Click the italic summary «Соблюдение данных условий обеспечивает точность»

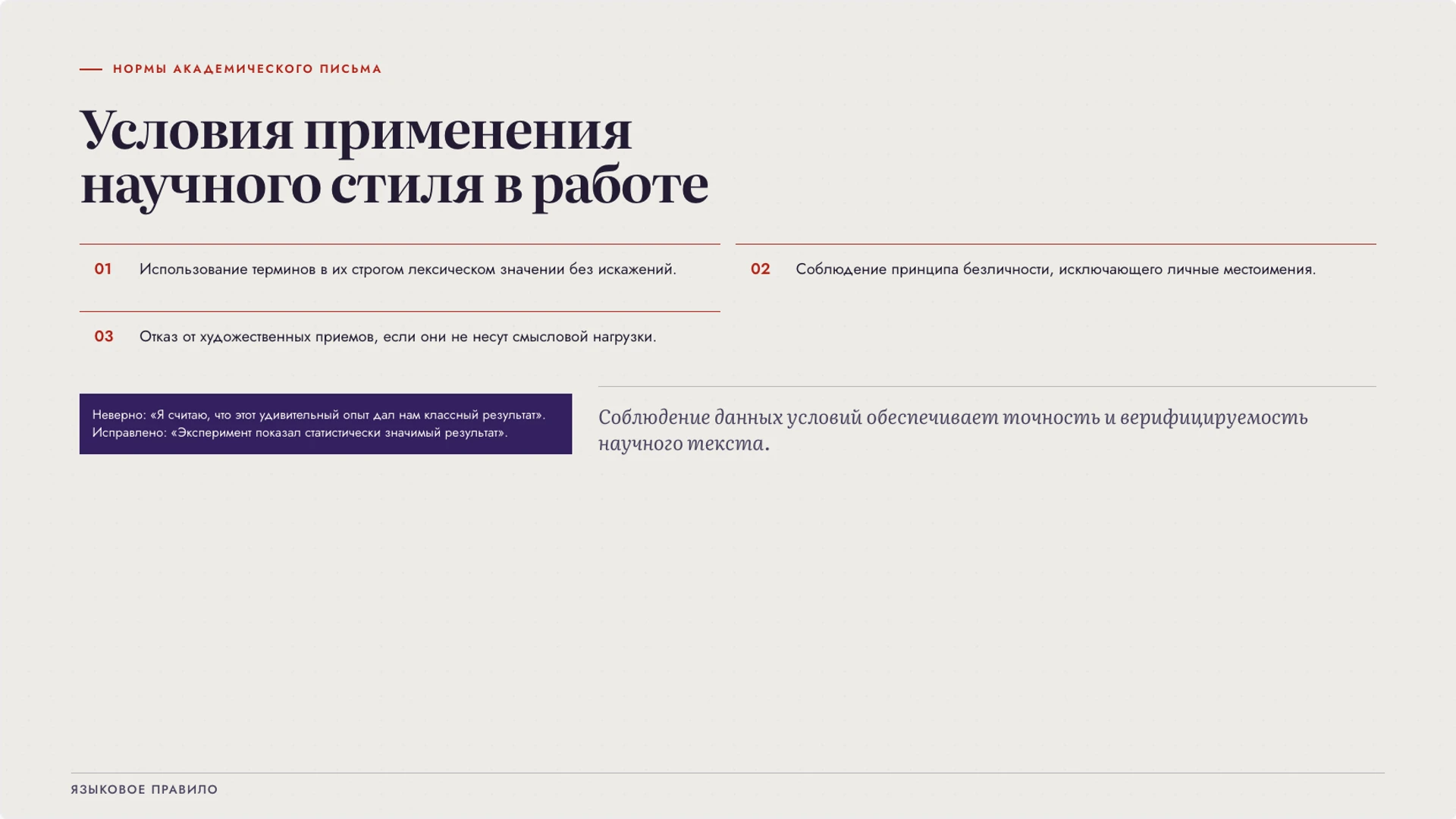coord(849,418)
